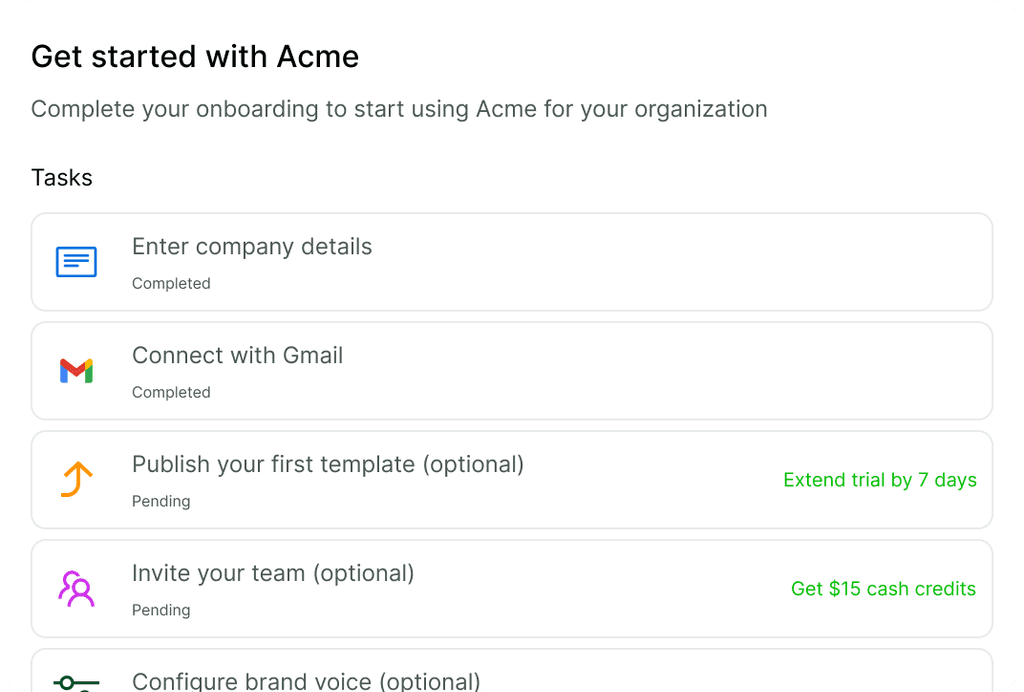Image resolution: width=1024 pixels, height=692 pixels.
Task: Click the Extend trial by 7 days label
Action: [x=880, y=480]
